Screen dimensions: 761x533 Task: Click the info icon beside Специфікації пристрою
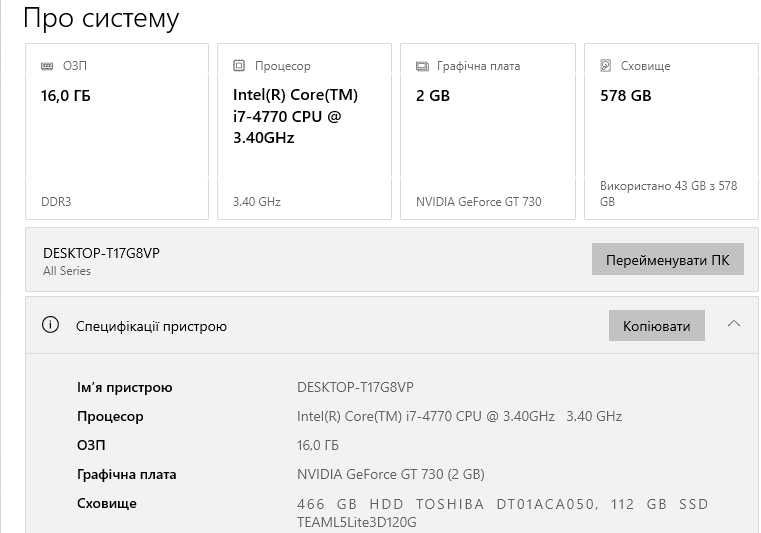coord(51,325)
